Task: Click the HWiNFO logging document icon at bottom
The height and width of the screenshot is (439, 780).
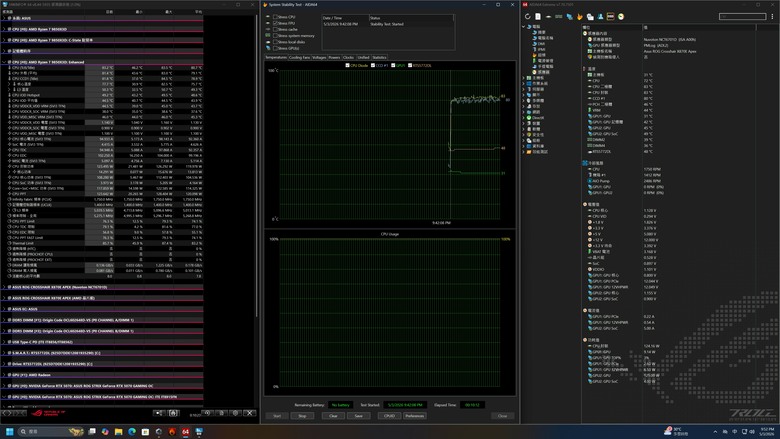Action: [221, 413]
